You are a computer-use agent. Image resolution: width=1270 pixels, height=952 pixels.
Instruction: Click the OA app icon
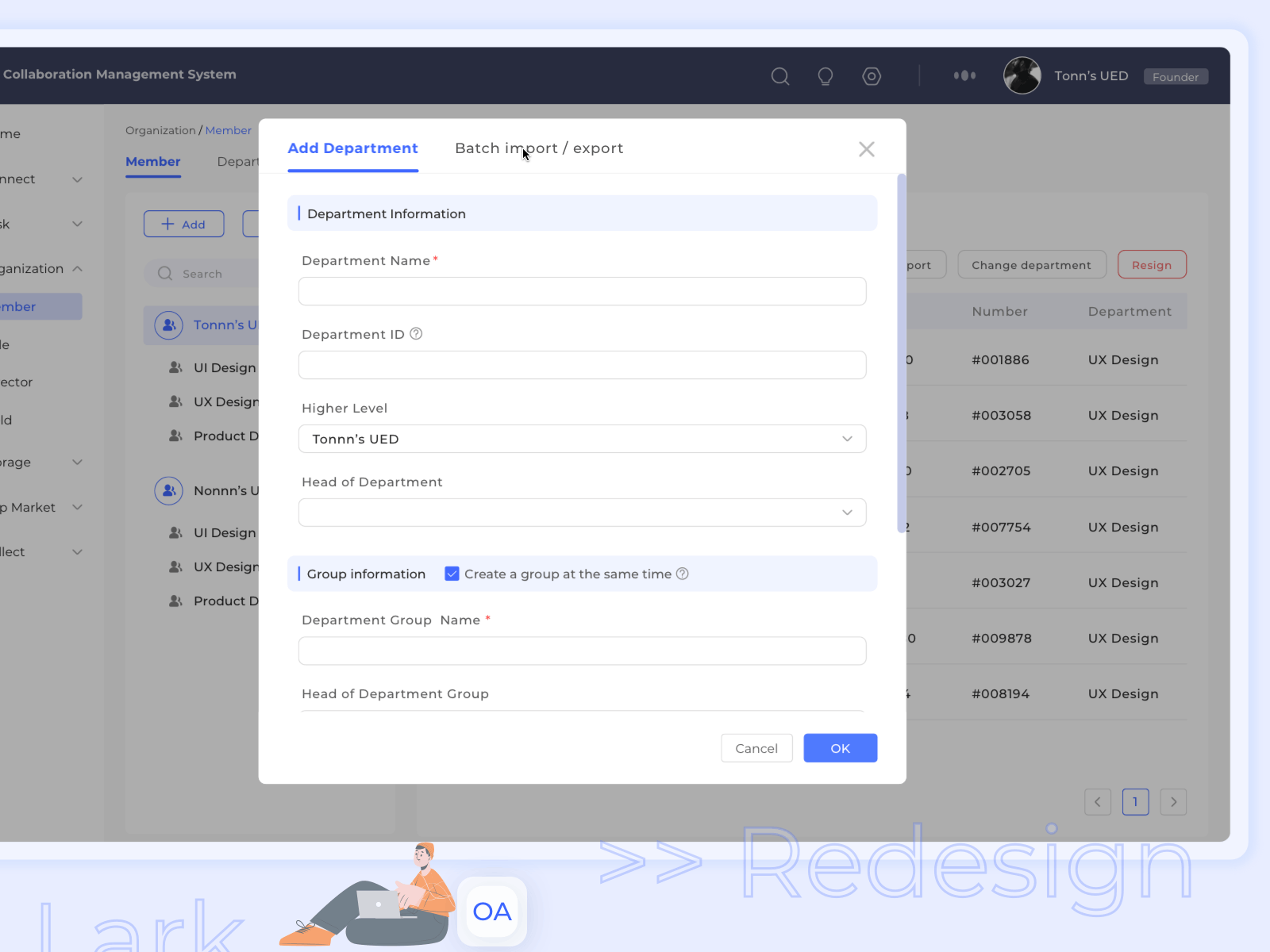(492, 912)
